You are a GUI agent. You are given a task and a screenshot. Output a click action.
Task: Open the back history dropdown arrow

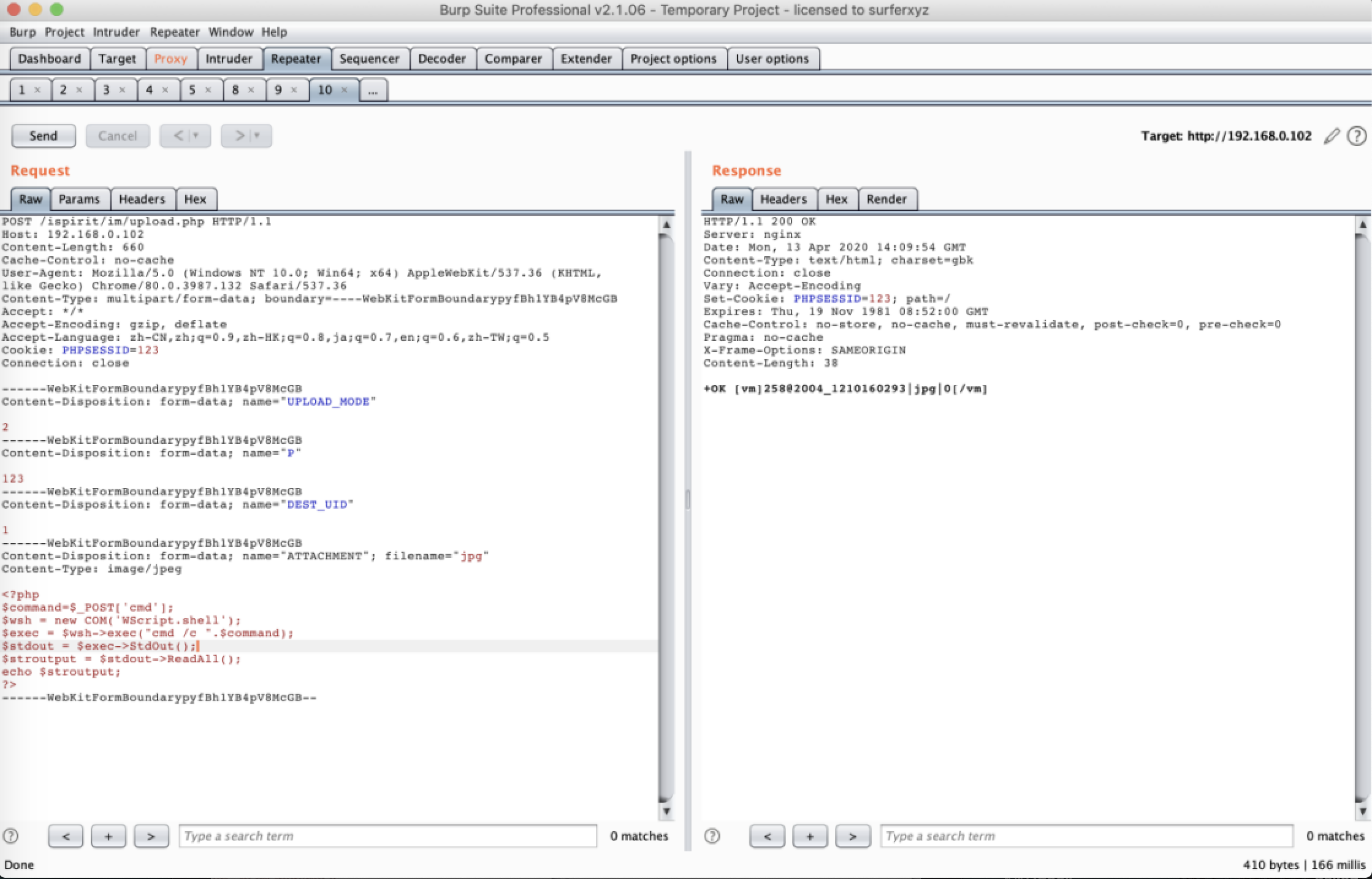(196, 136)
